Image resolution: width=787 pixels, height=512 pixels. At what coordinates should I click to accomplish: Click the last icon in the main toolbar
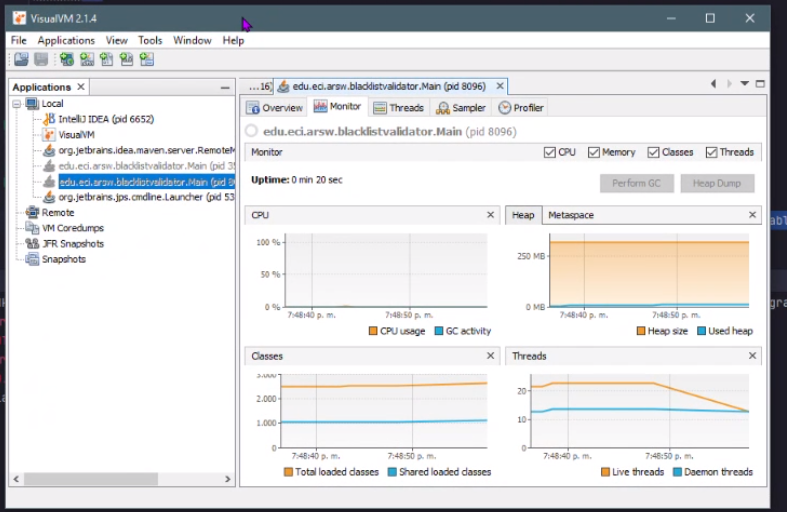147,60
